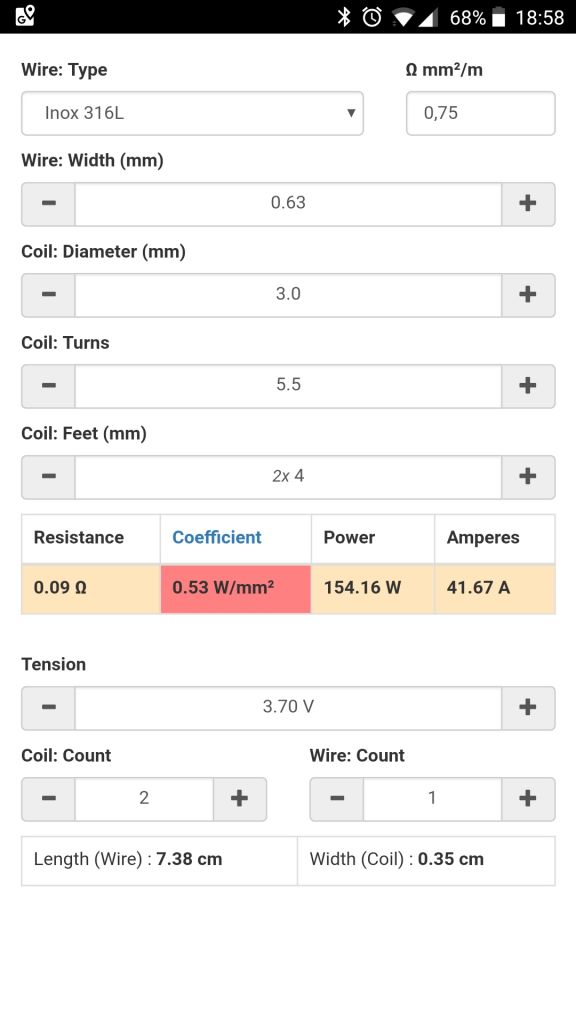The height and width of the screenshot is (1024, 576).
Task: Increase Coil Feet length with plus
Action: pyautogui.click(x=528, y=477)
